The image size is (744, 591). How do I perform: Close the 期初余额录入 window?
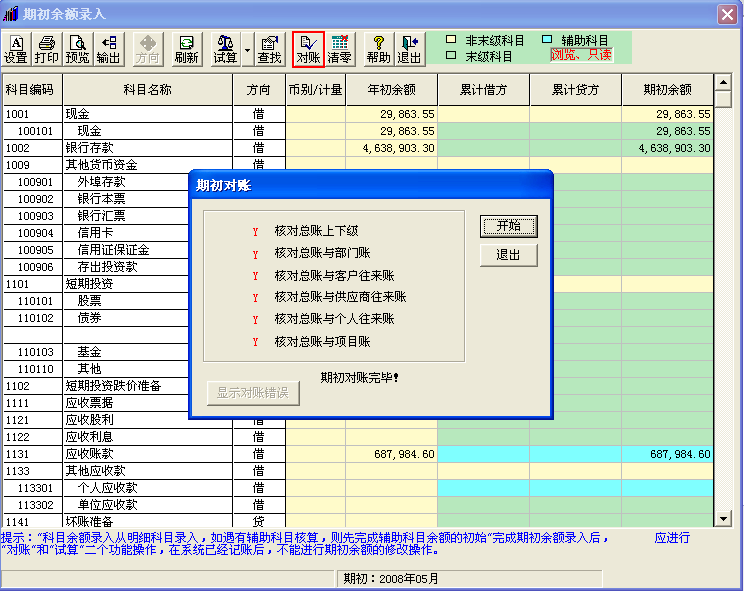pyautogui.click(x=727, y=14)
